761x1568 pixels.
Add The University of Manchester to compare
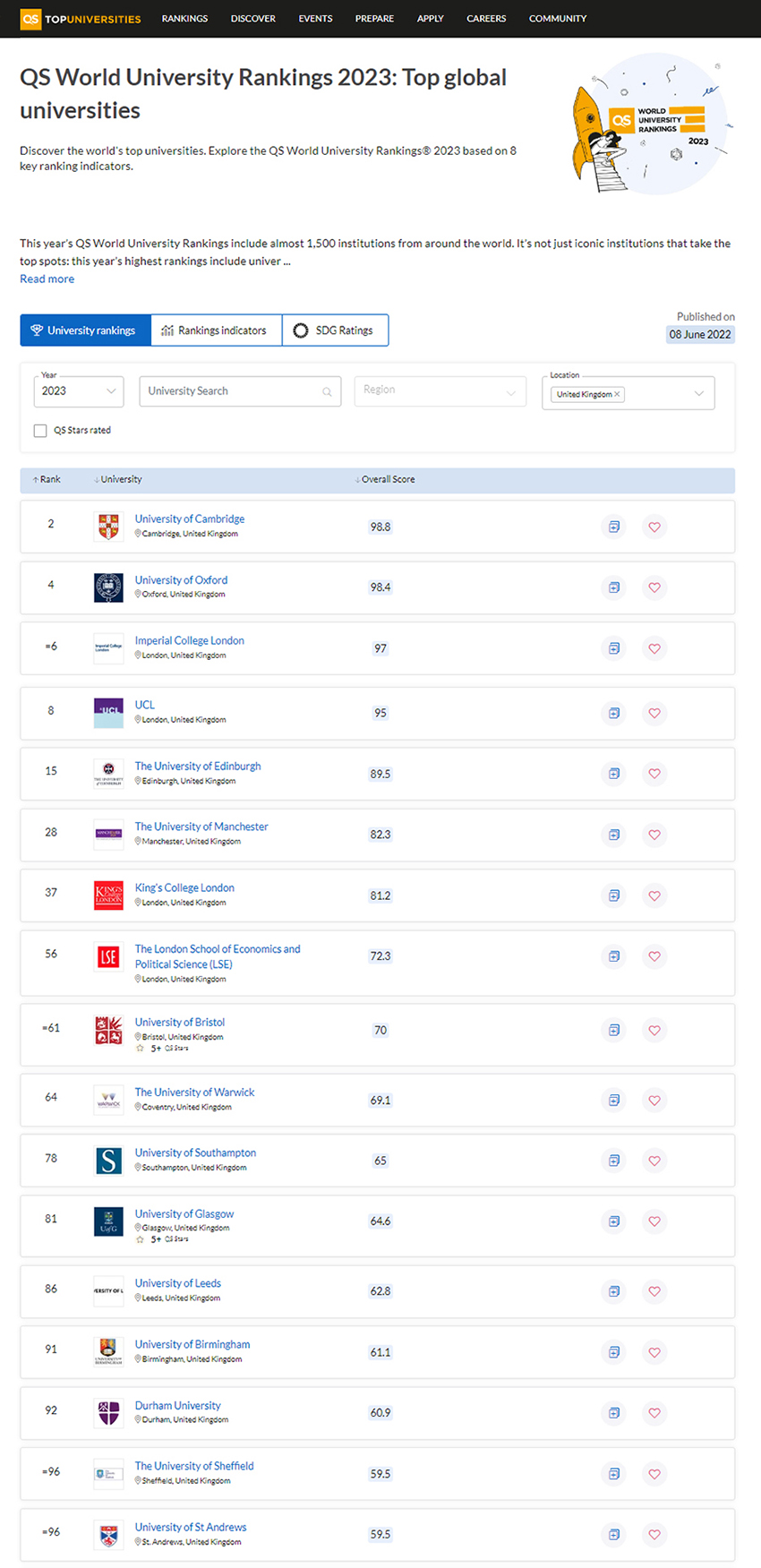coord(614,835)
